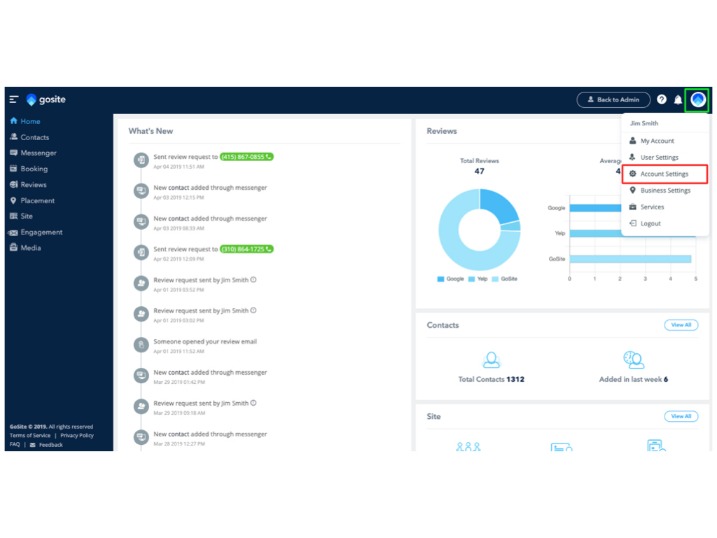Click the hamburger menu icon
The width and height of the screenshot is (717, 538).
[14, 100]
